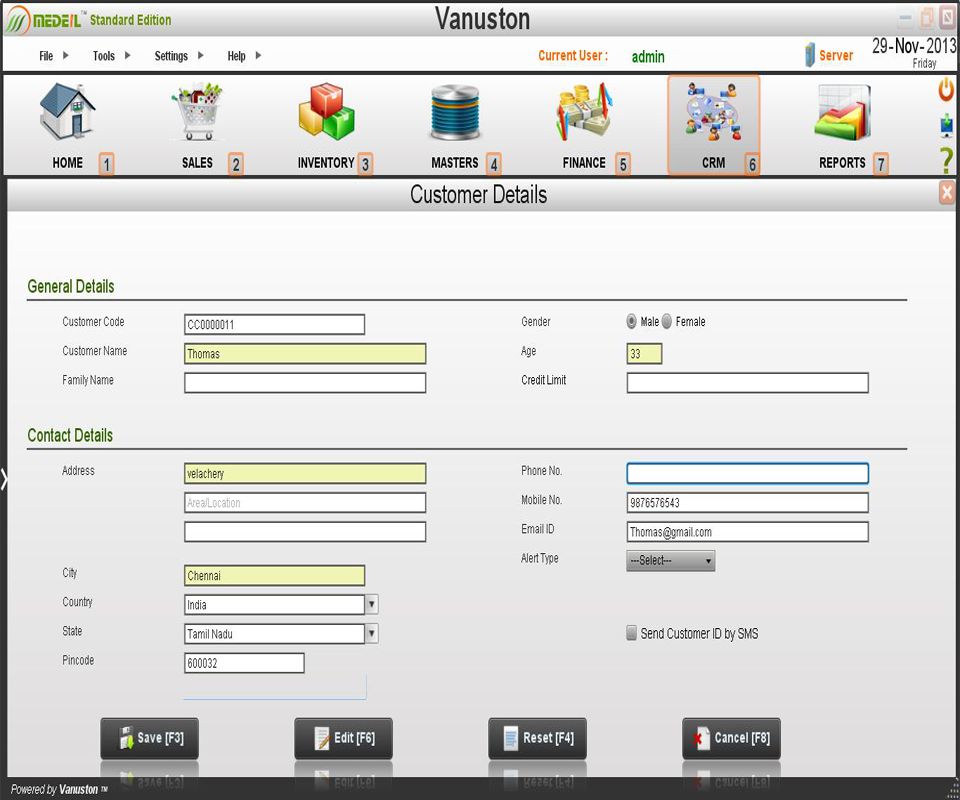Close the Customer Details panel
The height and width of the screenshot is (800, 960).
coord(947,193)
